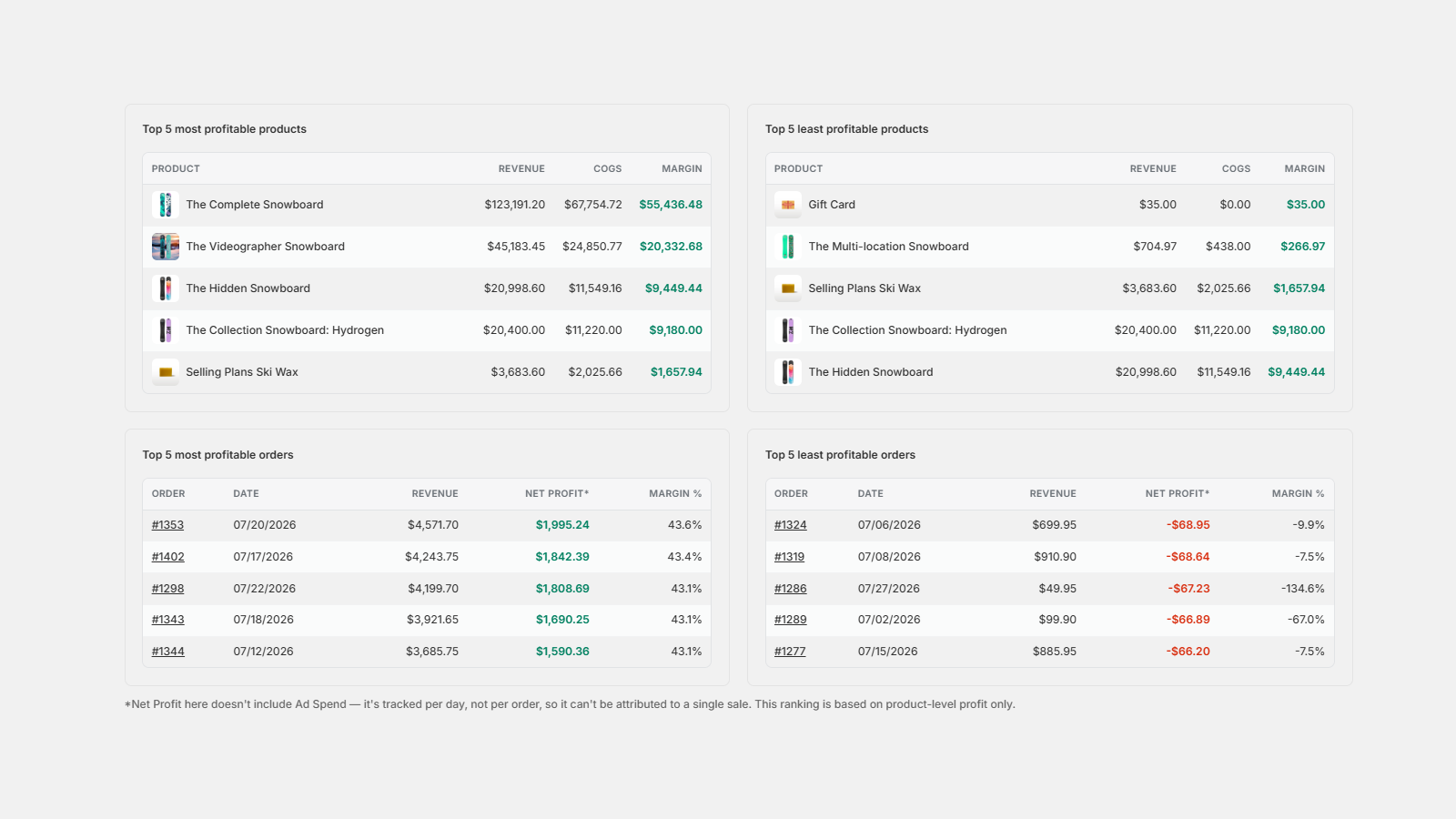Select The Hidden Snowboard row in most profitable

coord(427,288)
